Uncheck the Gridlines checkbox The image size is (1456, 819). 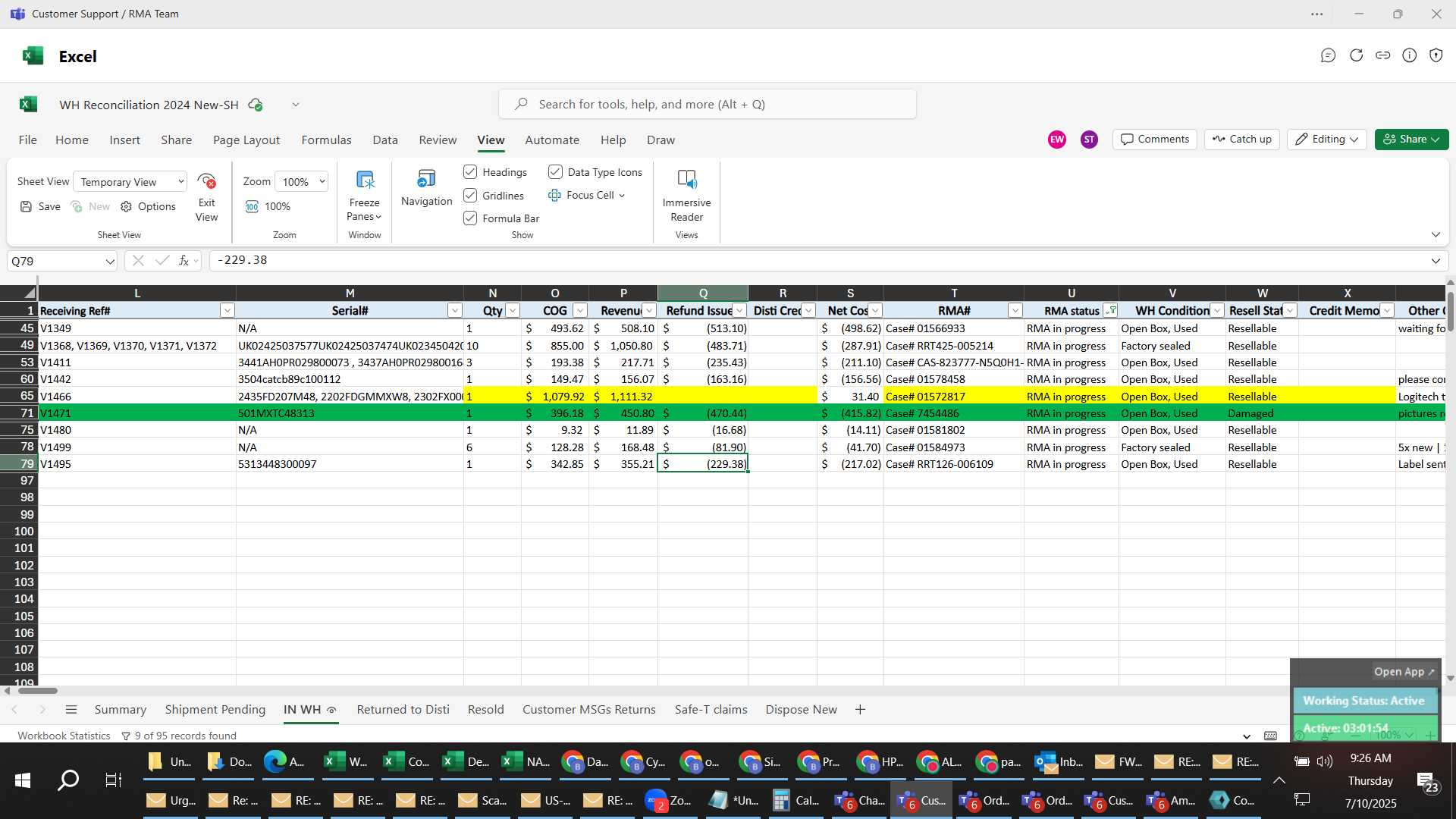coord(470,196)
